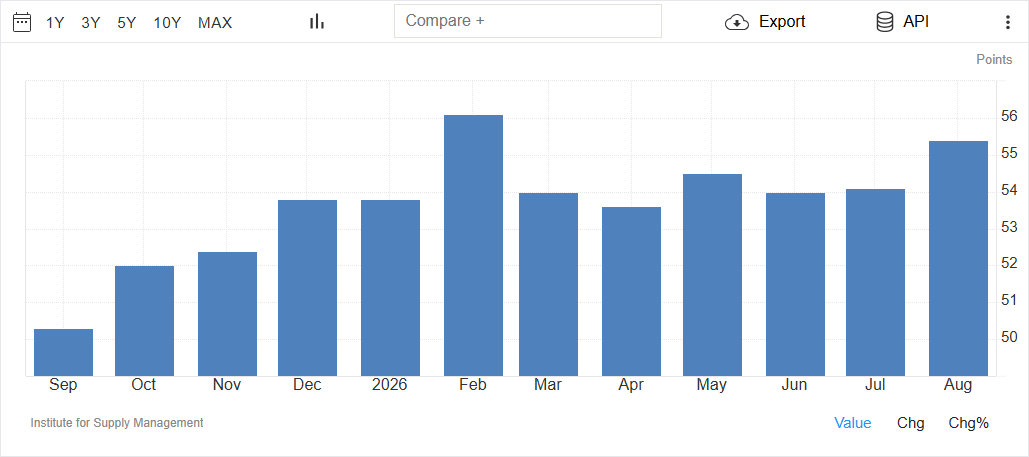Click the Jul bar in chart
The height and width of the screenshot is (457, 1029).
pos(875,282)
